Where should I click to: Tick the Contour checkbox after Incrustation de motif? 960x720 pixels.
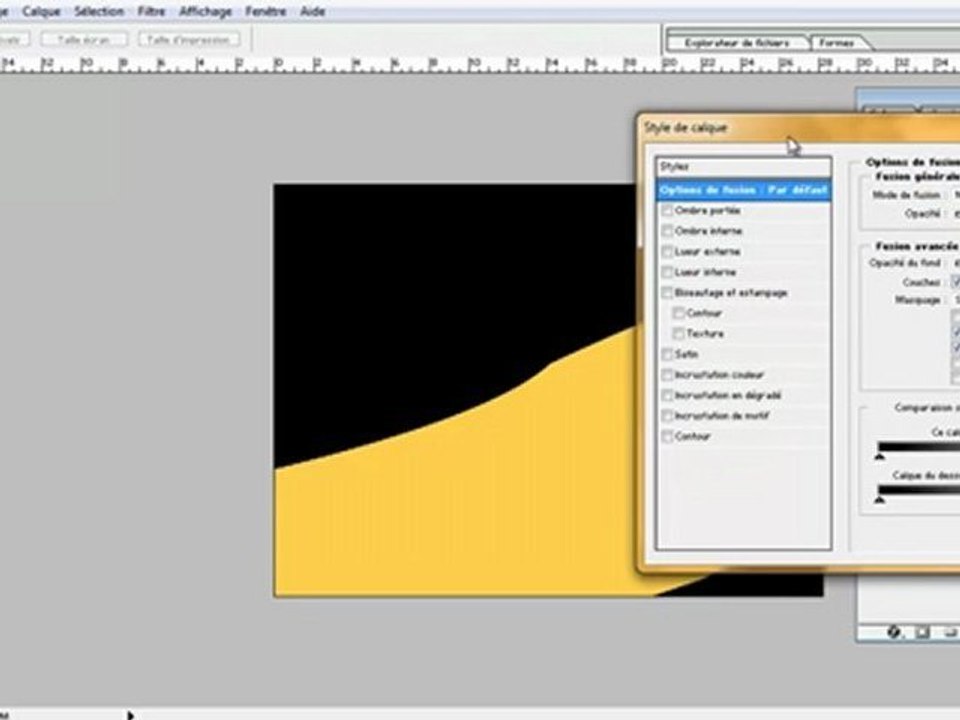[x=667, y=437]
